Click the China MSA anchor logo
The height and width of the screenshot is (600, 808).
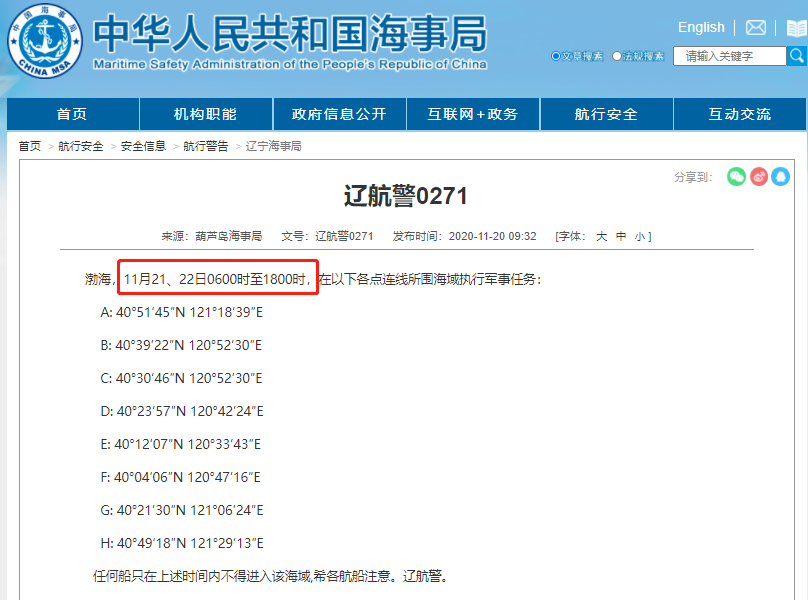tap(45, 41)
